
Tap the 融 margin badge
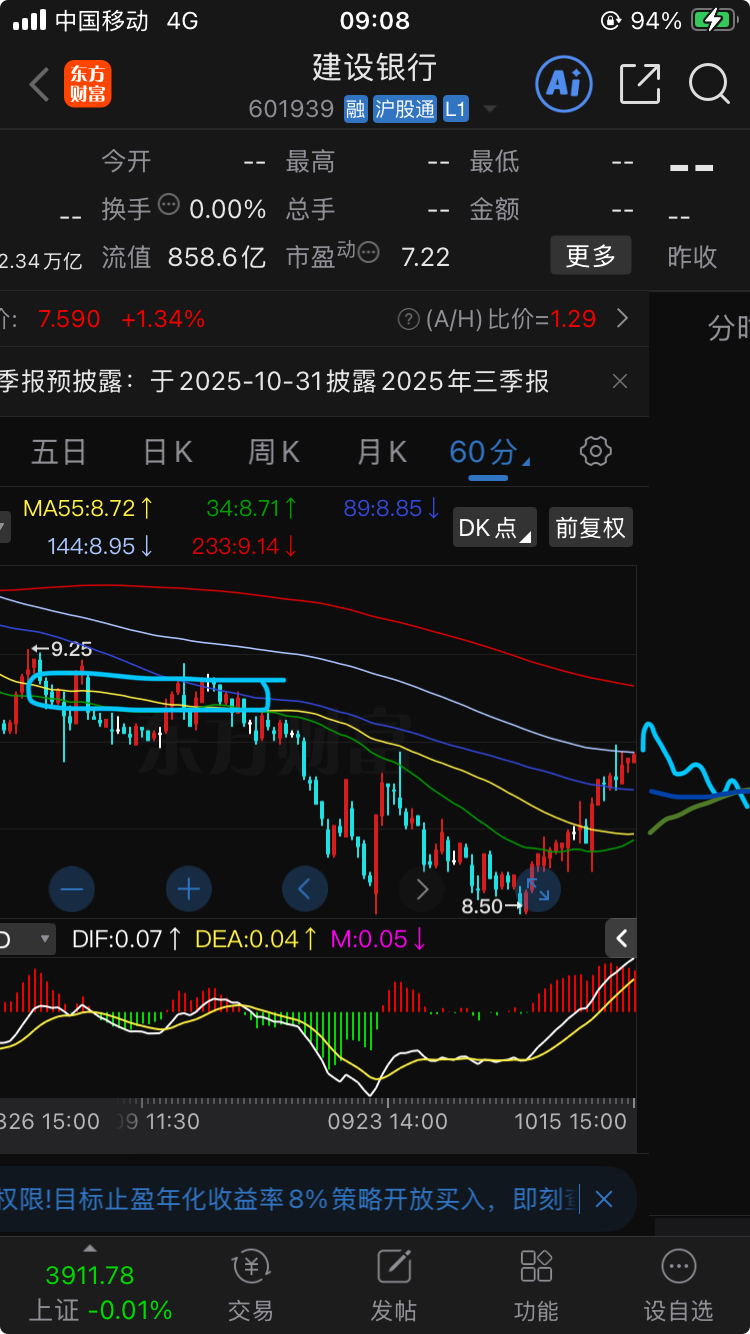[x=355, y=109]
